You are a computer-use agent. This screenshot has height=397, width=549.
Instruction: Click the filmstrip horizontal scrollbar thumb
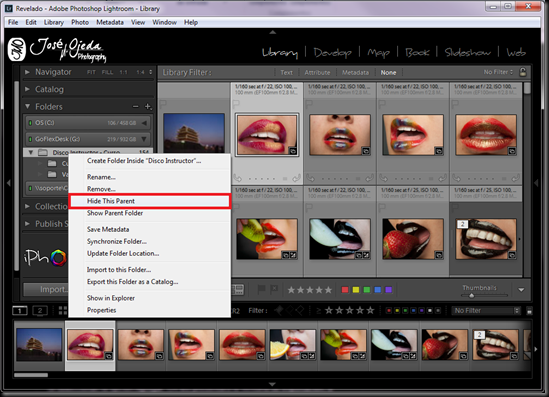click(x=31, y=375)
